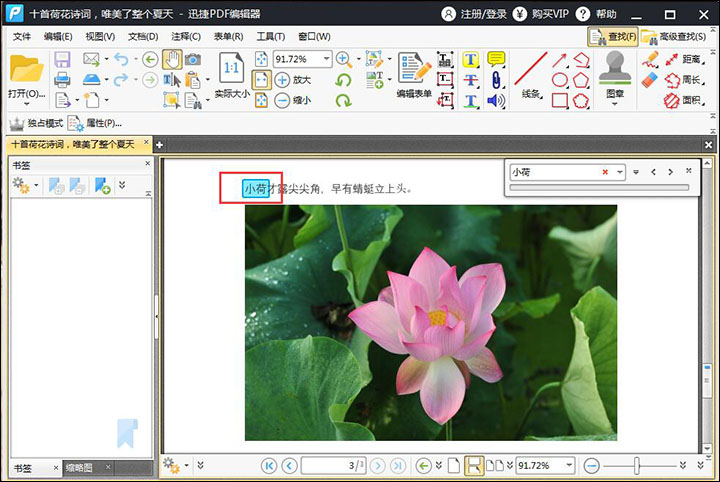
Task: Click the Print icon
Action: tap(62, 80)
